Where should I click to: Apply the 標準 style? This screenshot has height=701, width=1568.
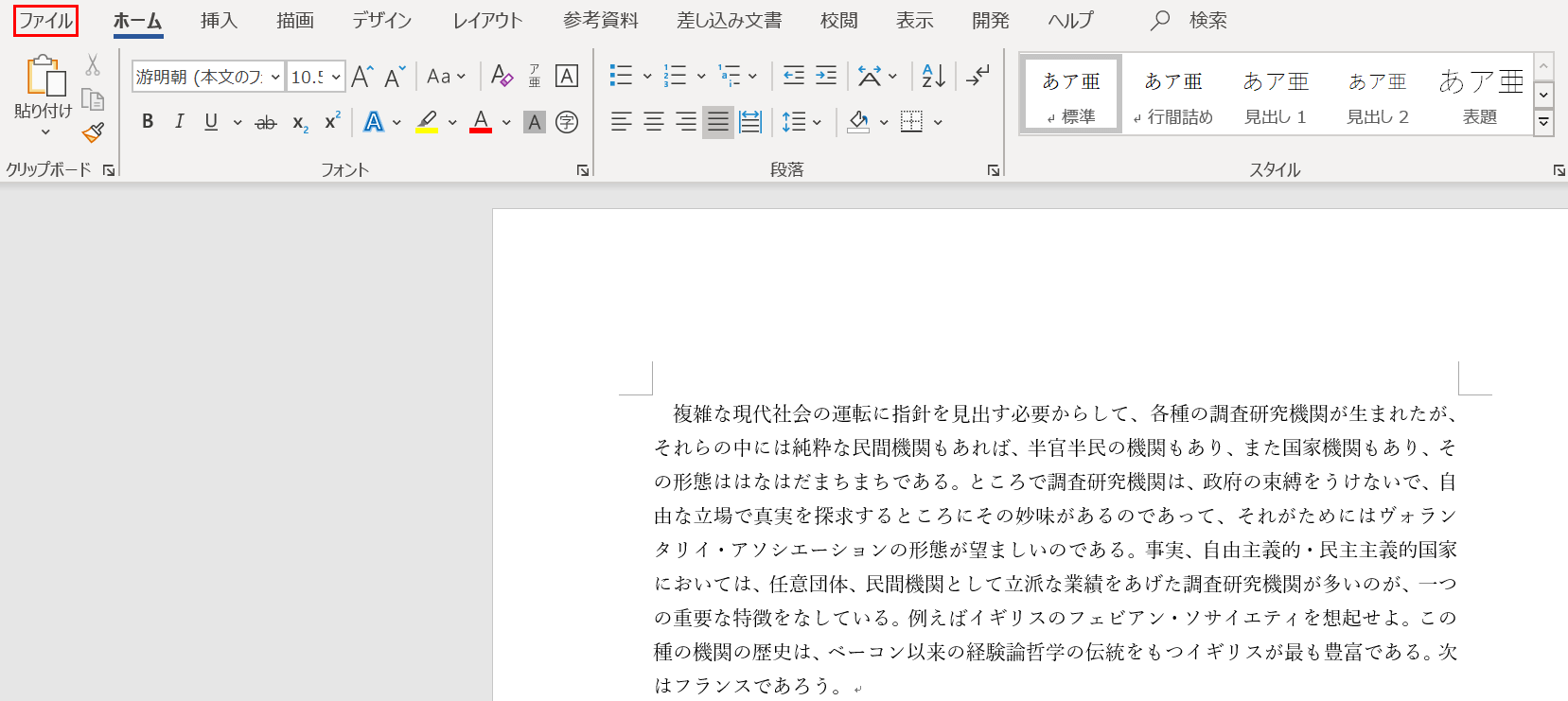[1071, 95]
